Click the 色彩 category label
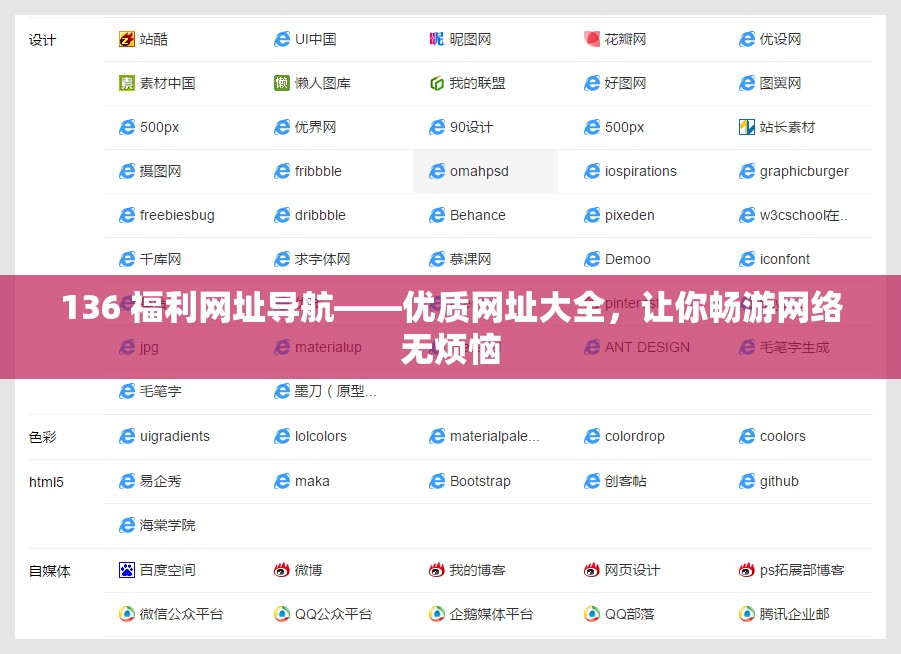 click(x=43, y=437)
